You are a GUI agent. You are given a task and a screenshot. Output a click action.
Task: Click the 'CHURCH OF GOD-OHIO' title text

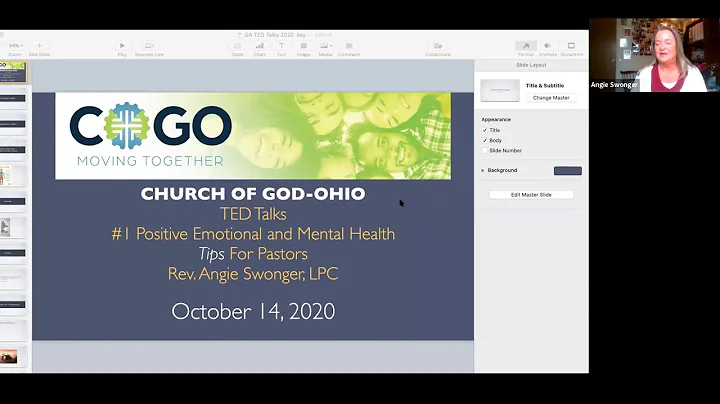tap(253, 194)
